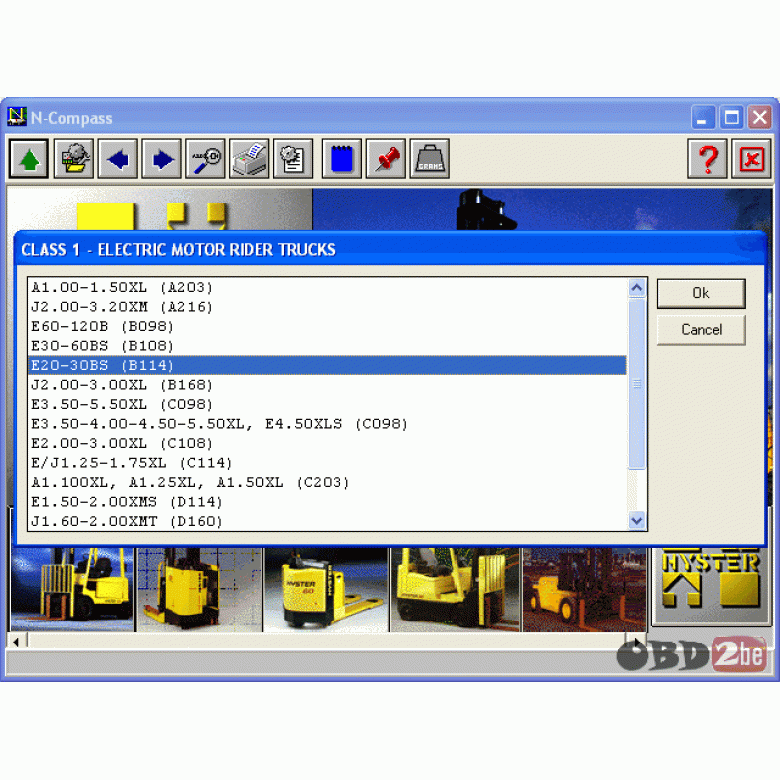
Task: Click the vertical scrollbar thumb in list
Action: 637,384
